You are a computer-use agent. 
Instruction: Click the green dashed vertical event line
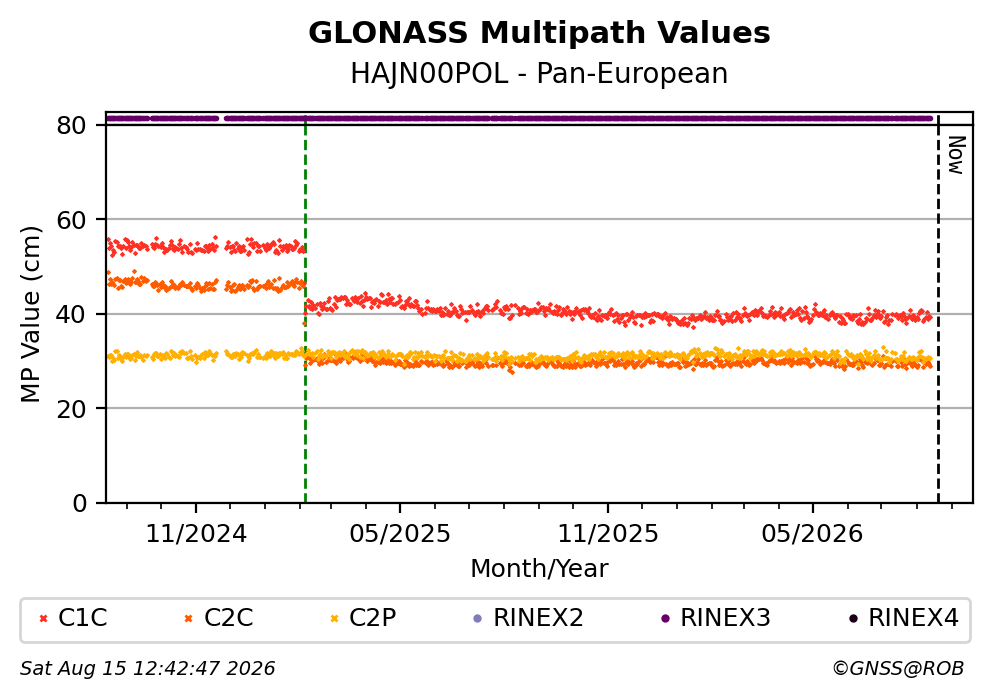306,310
